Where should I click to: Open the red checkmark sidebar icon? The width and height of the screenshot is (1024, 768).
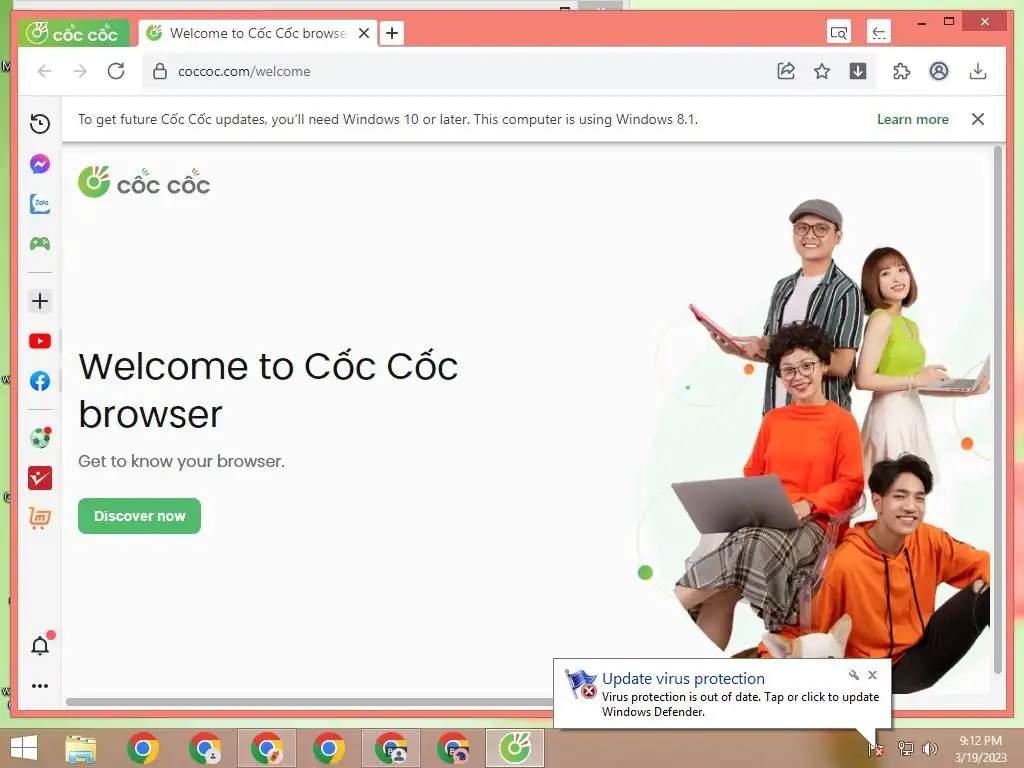click(x=40, y=478)
